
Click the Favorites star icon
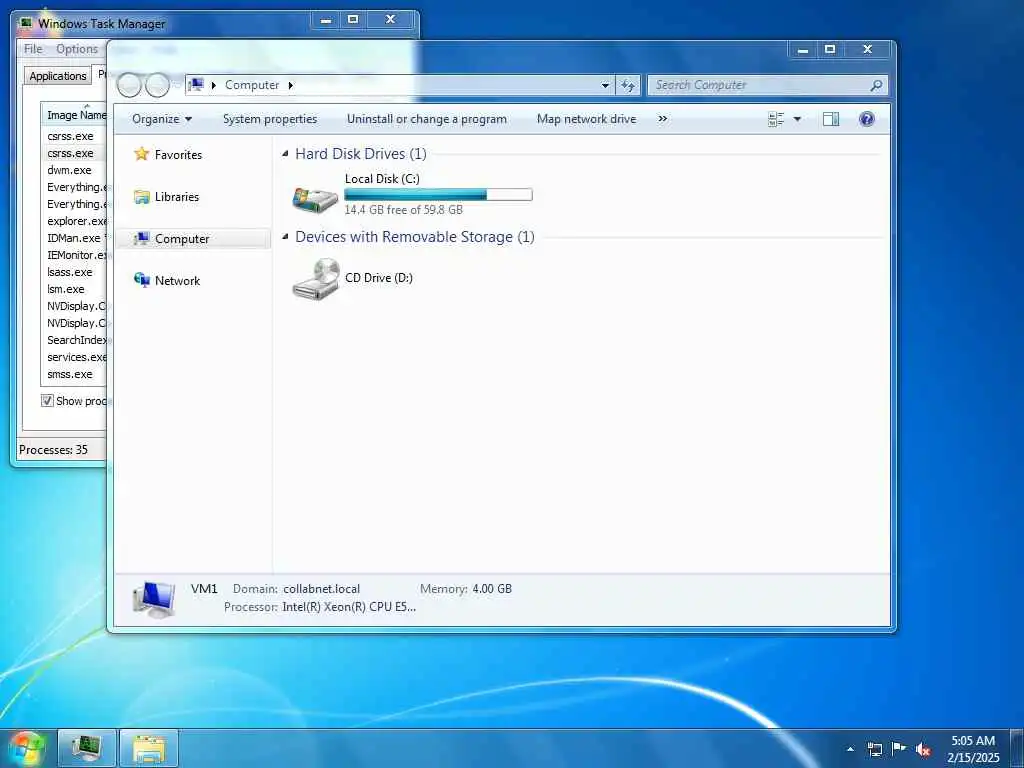click(142, 154)
